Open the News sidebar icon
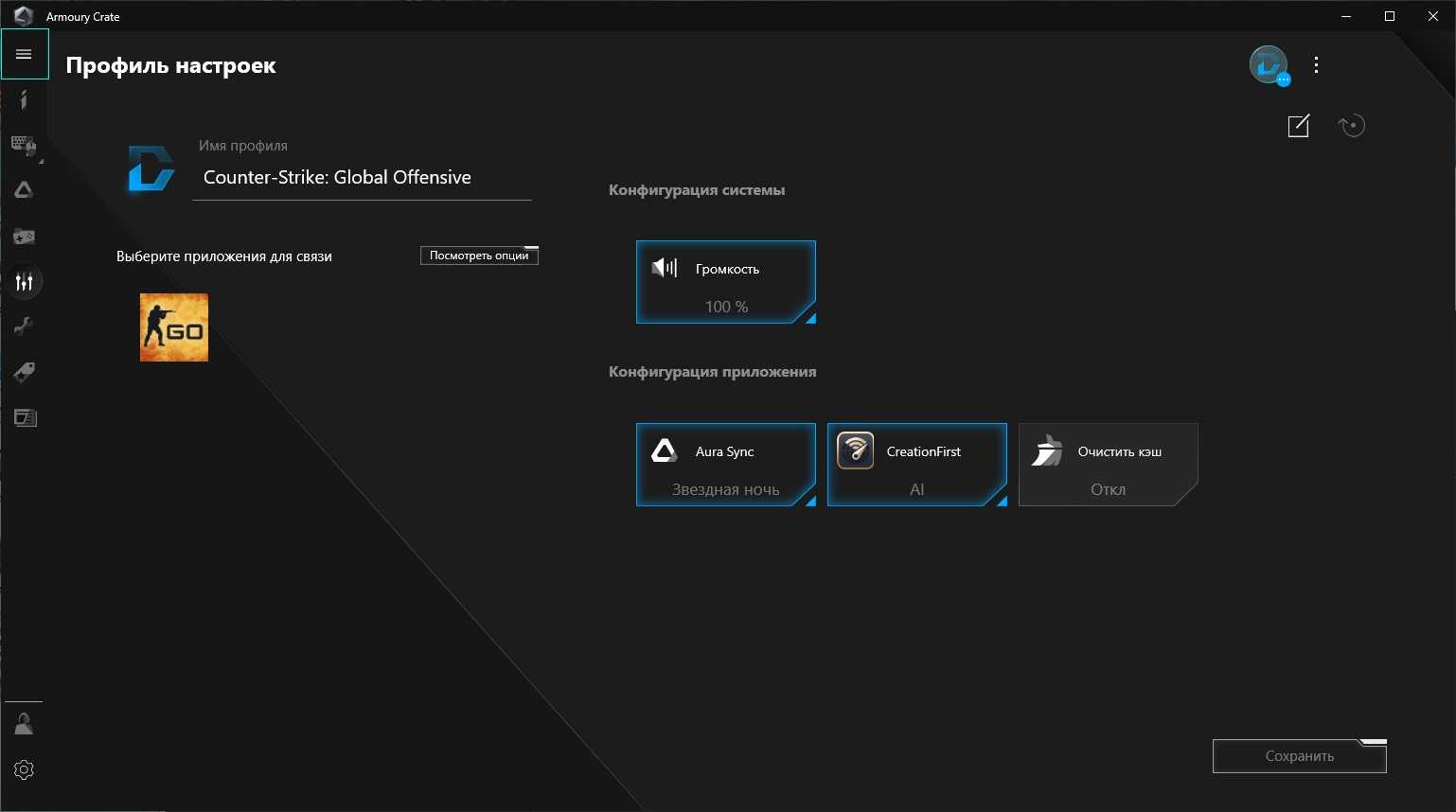The height and width of the screenshot is (812, 1456). pyautogui.click(x=24, y=417)
